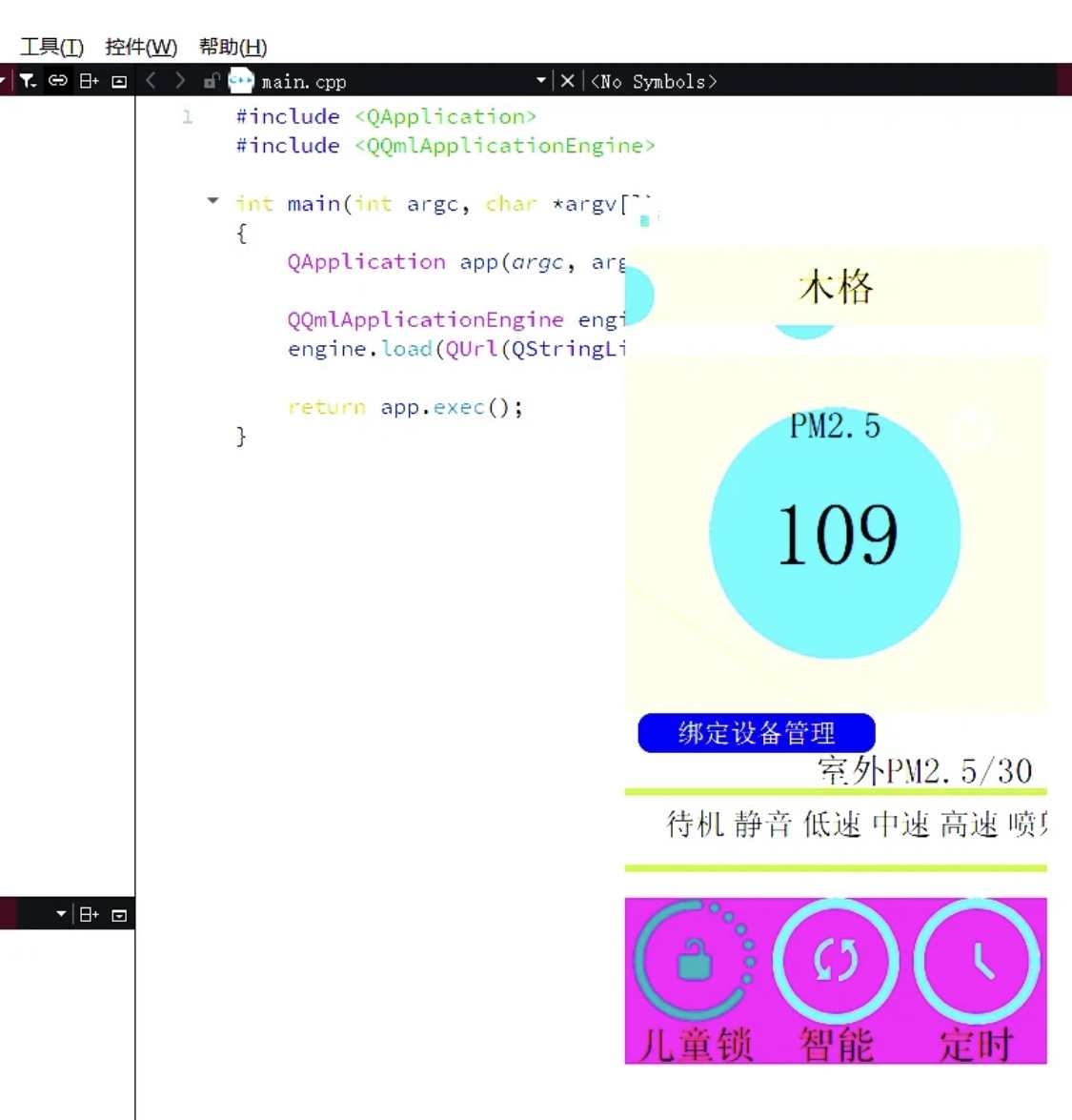This screenshot has height=1120, width=1072.
Task: Open the main.cpp document dropdown
Action: tap(540, 81)
